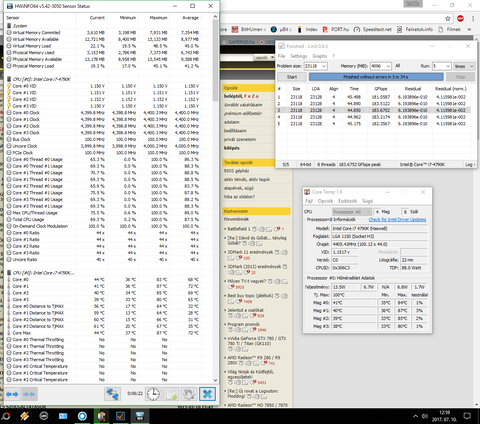Open the Speedtest.net bookmark
Viewport: 480px width, 424px height.
click(x=373, y=29)
